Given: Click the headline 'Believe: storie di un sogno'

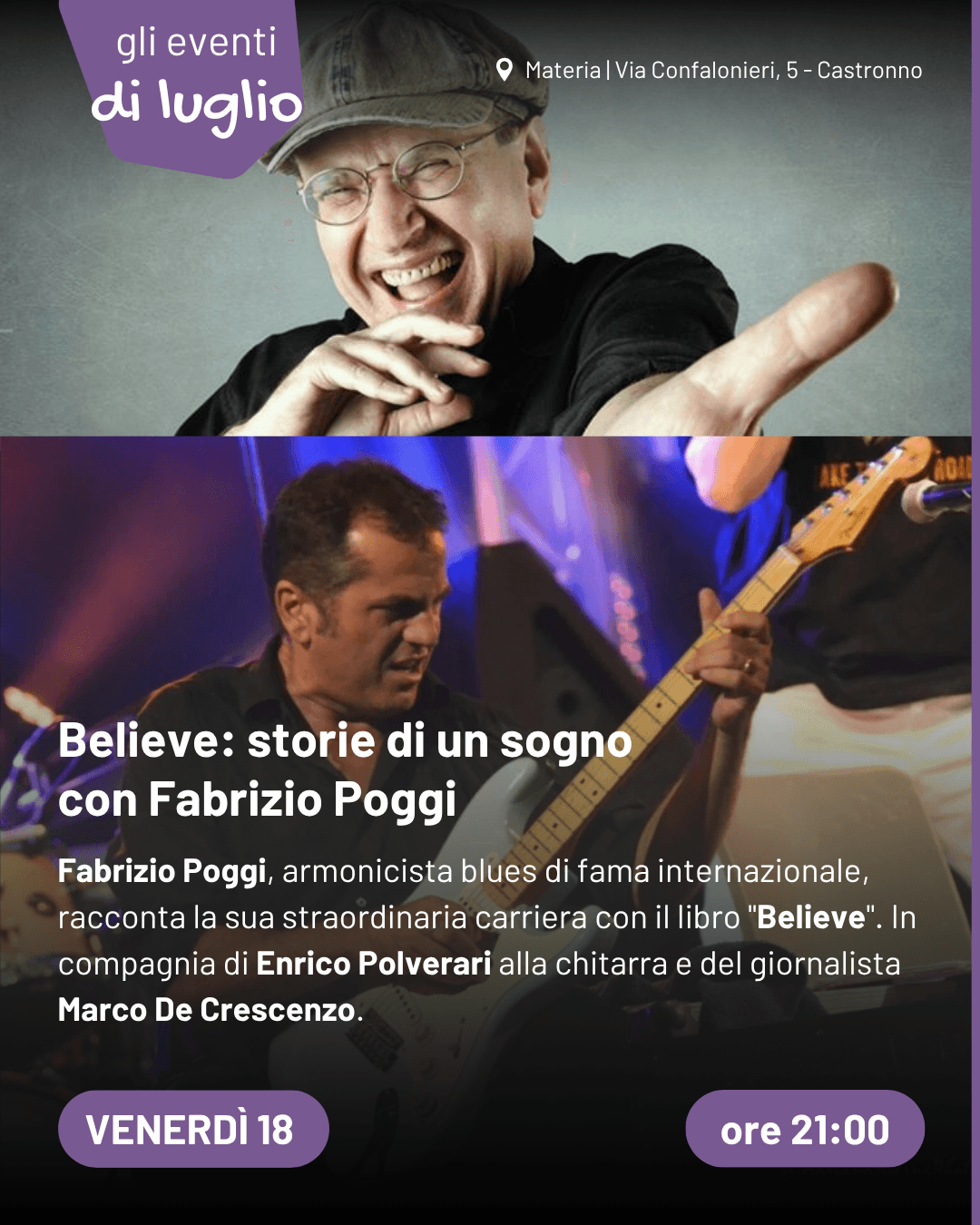Looking at the screenshot, I should pyautogui.click(x=345, y=741).
